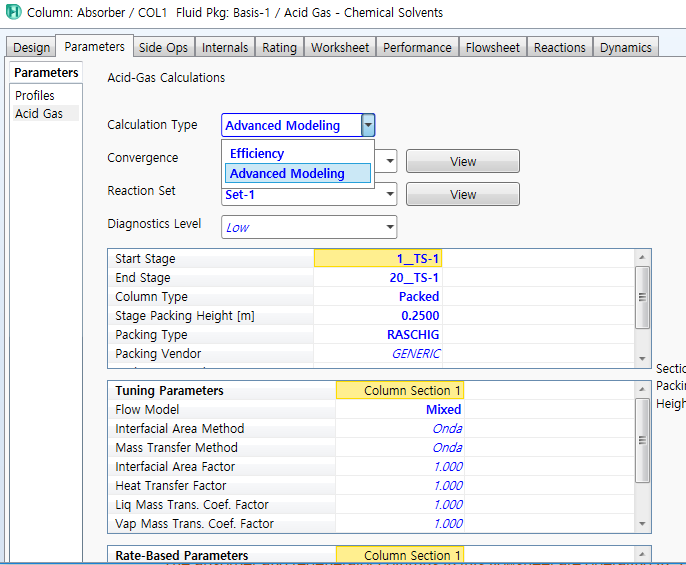The image size is (686, 565).
Task: Click the HYSYS column window icon
Action: (x=13, y=12)
